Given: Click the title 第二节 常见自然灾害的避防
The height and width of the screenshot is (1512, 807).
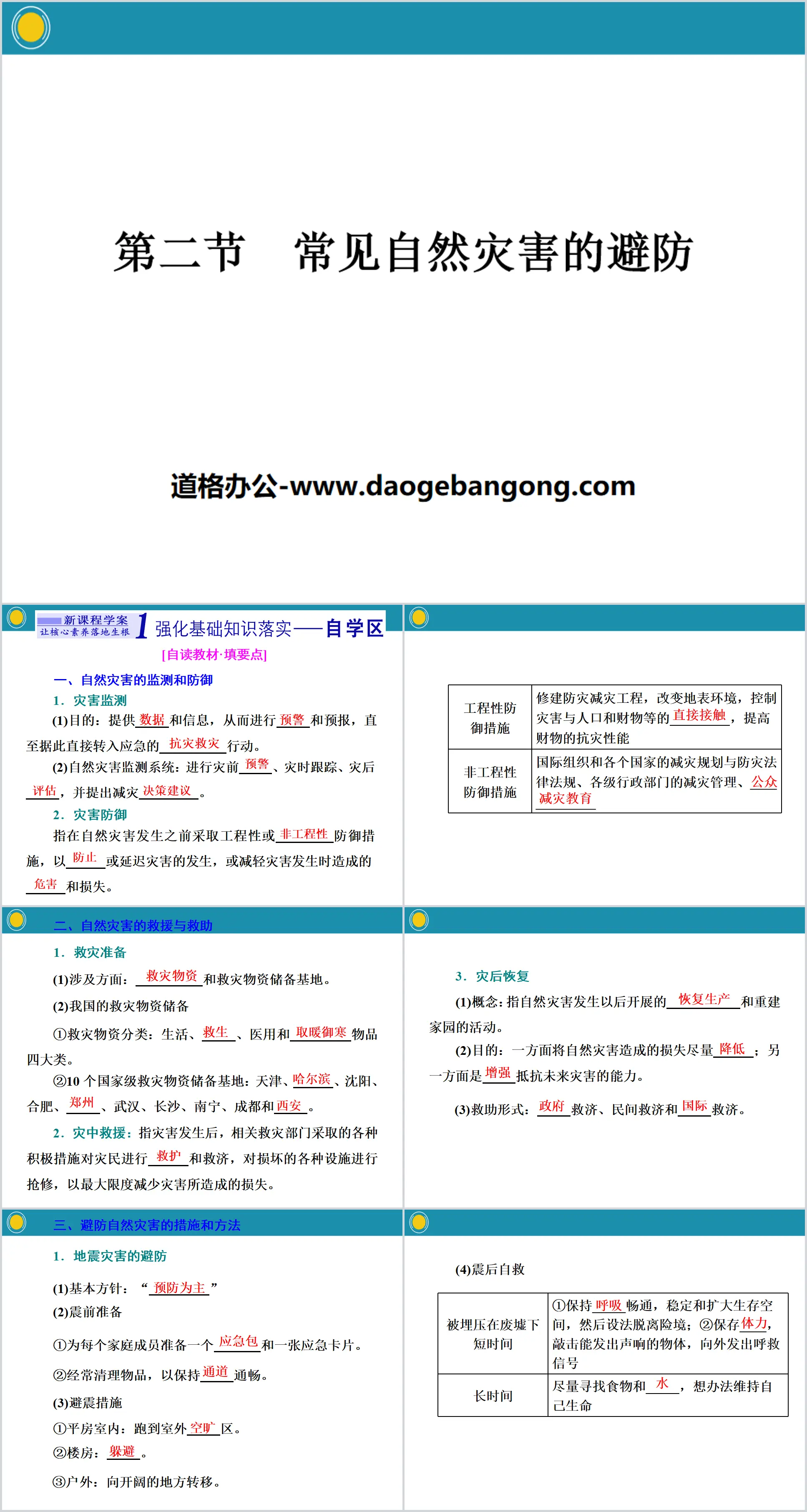Looking at the screenshot, I should tap(403, 252).
